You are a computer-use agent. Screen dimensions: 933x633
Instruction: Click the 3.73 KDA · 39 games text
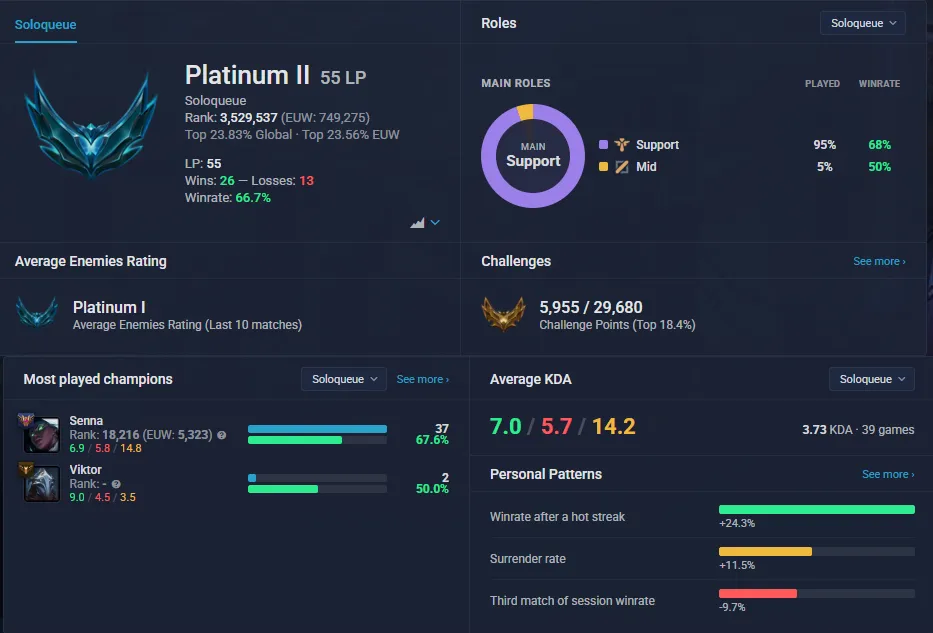click(x=858, y=430)
